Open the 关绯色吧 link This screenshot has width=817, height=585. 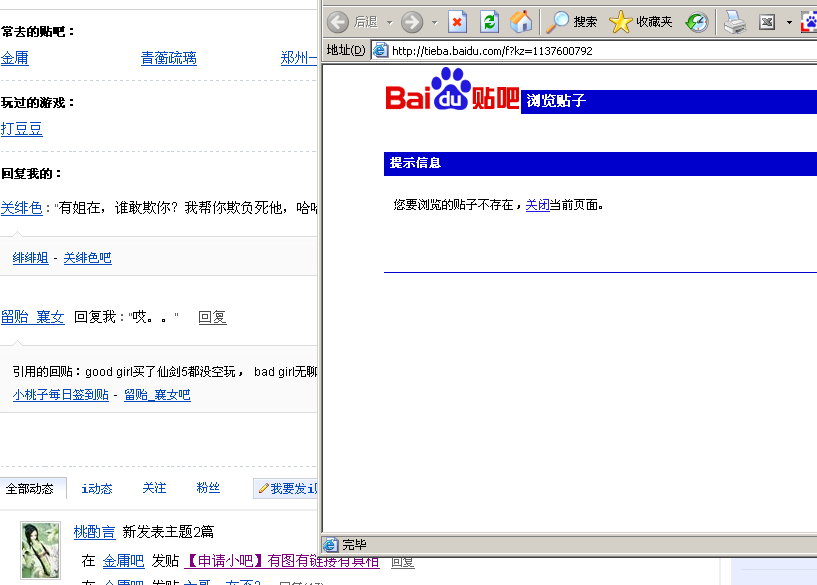point(88,258)
